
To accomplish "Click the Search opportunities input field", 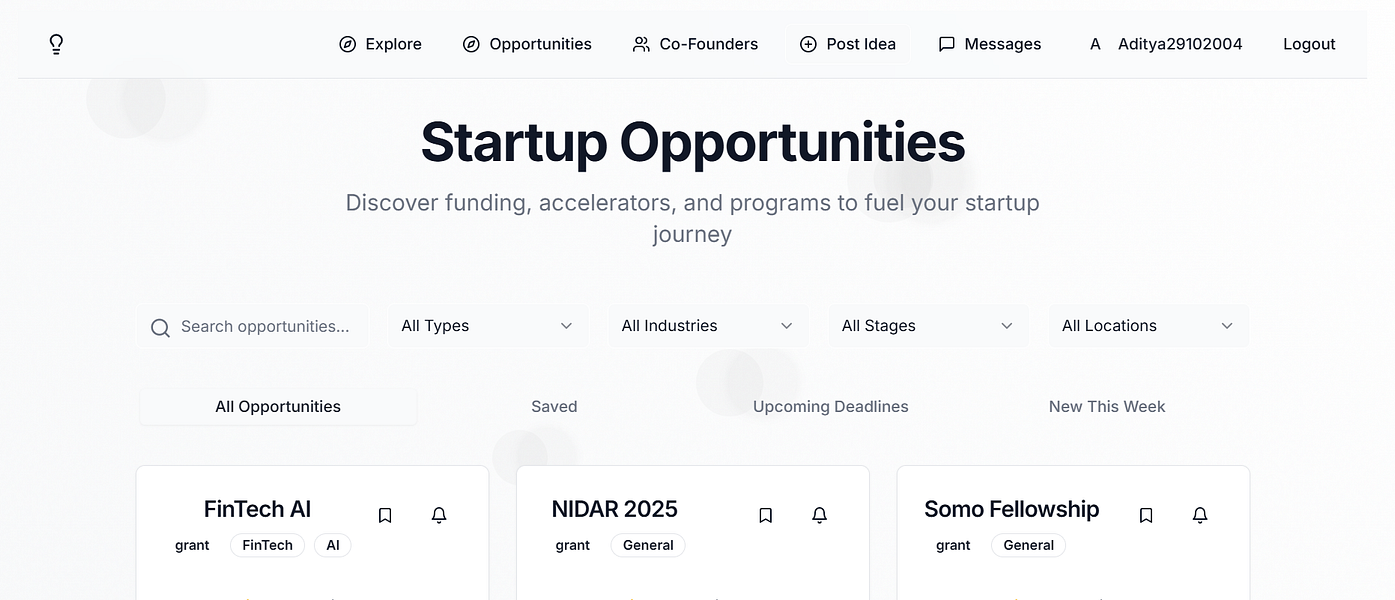I will click(265, 326).
